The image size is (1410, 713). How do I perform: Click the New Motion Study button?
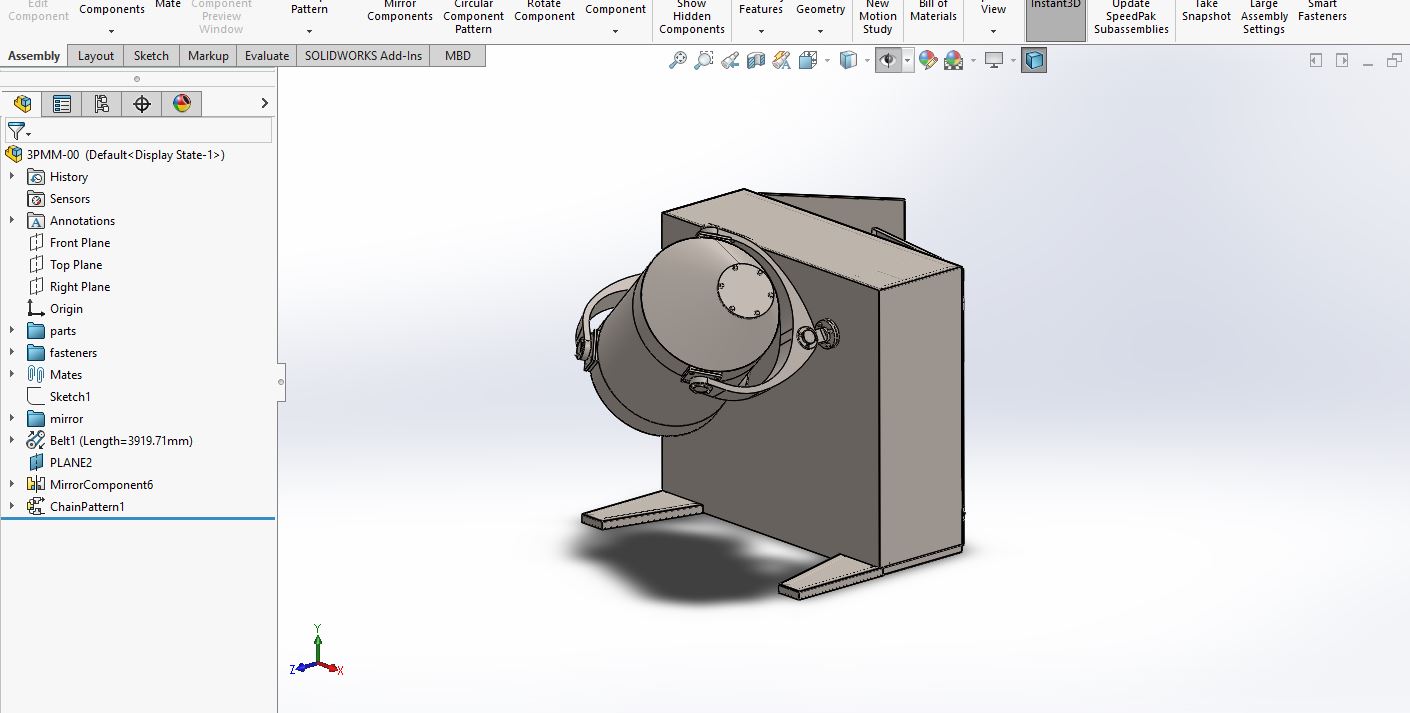click(x=877, y=18)
